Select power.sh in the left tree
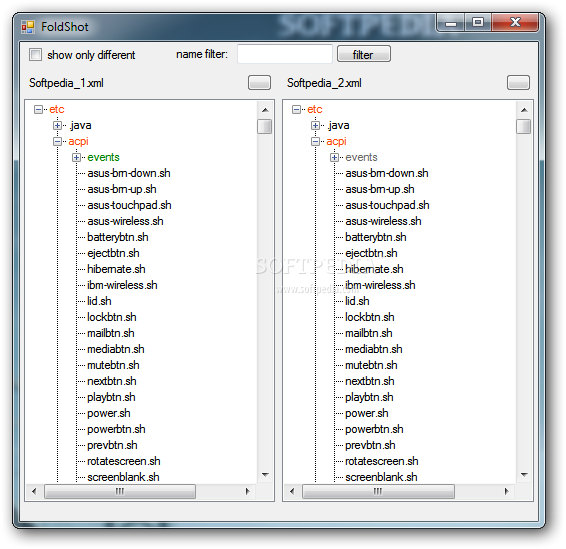Image resolution: width=566 pixels, height=549 pixels. coord(109,413)
